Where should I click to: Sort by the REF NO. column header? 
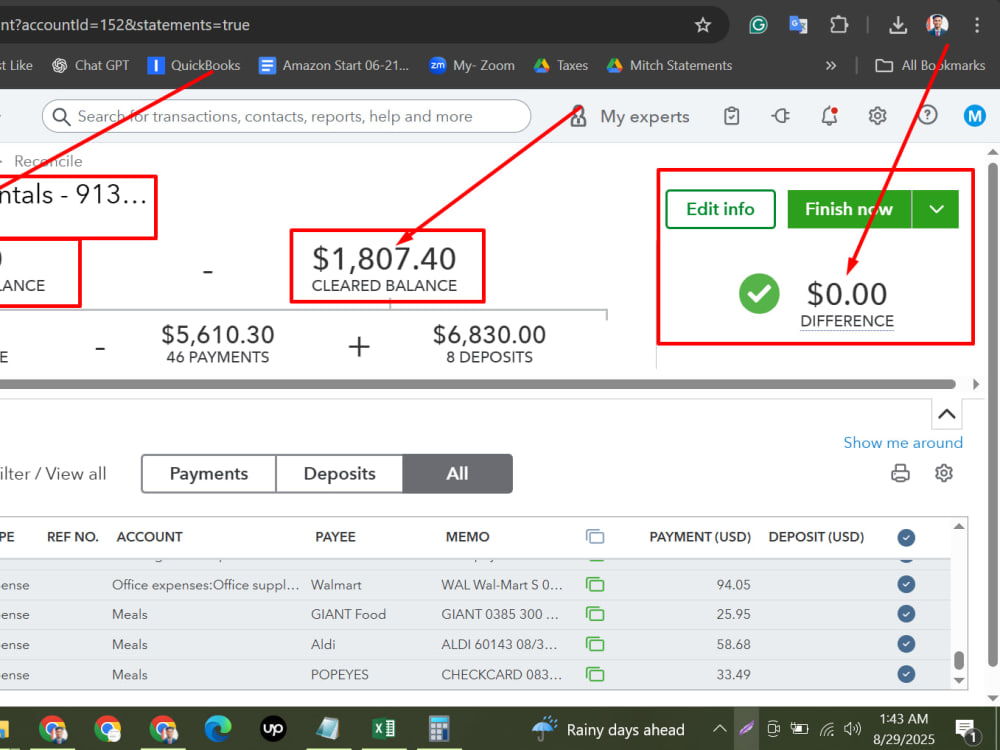coord(73,537)
